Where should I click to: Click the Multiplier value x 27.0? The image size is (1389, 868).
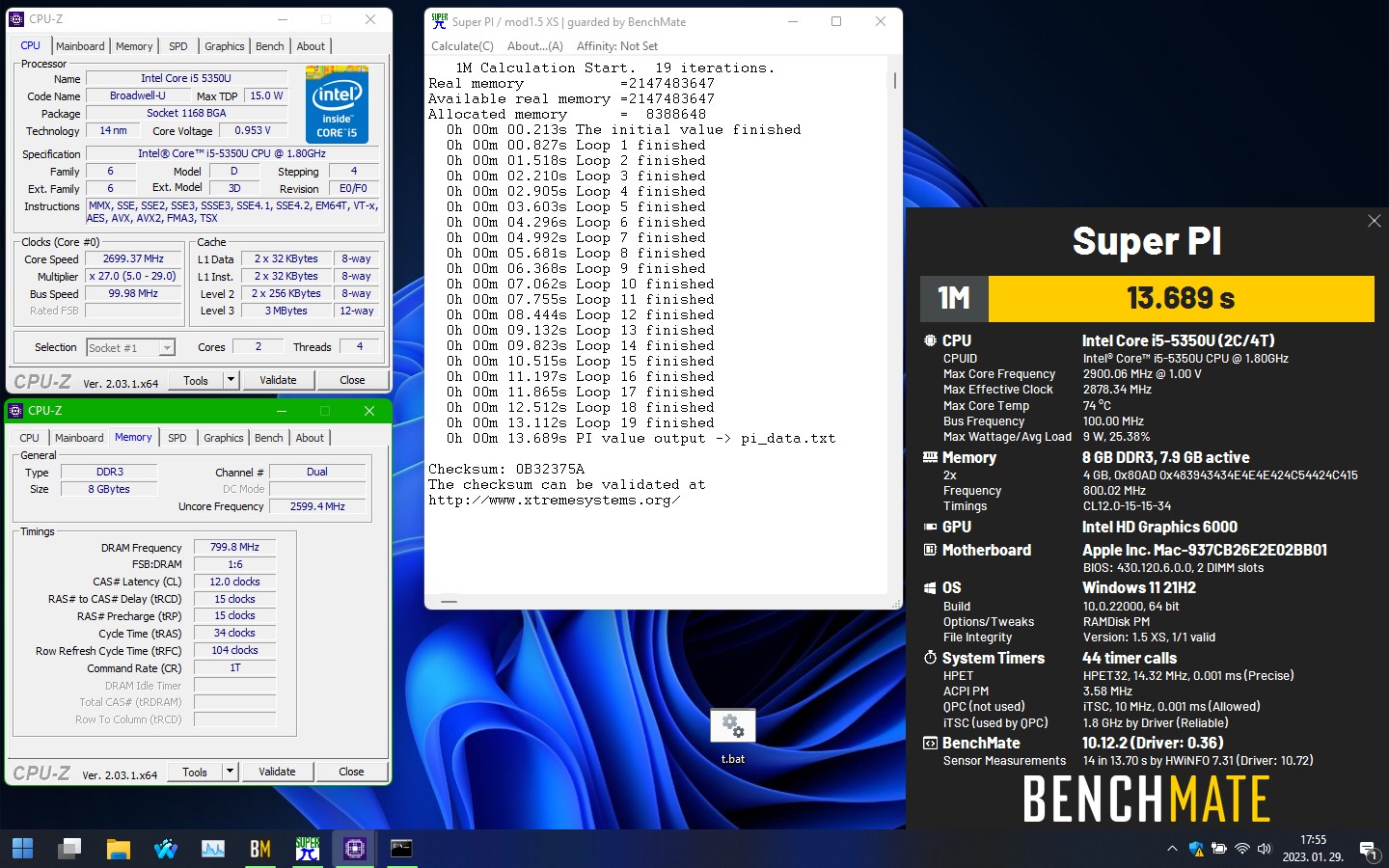[x=133, y=277]
